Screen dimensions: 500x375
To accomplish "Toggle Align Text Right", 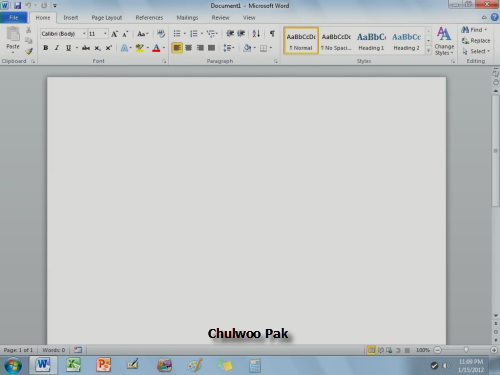I will point(200,48).
